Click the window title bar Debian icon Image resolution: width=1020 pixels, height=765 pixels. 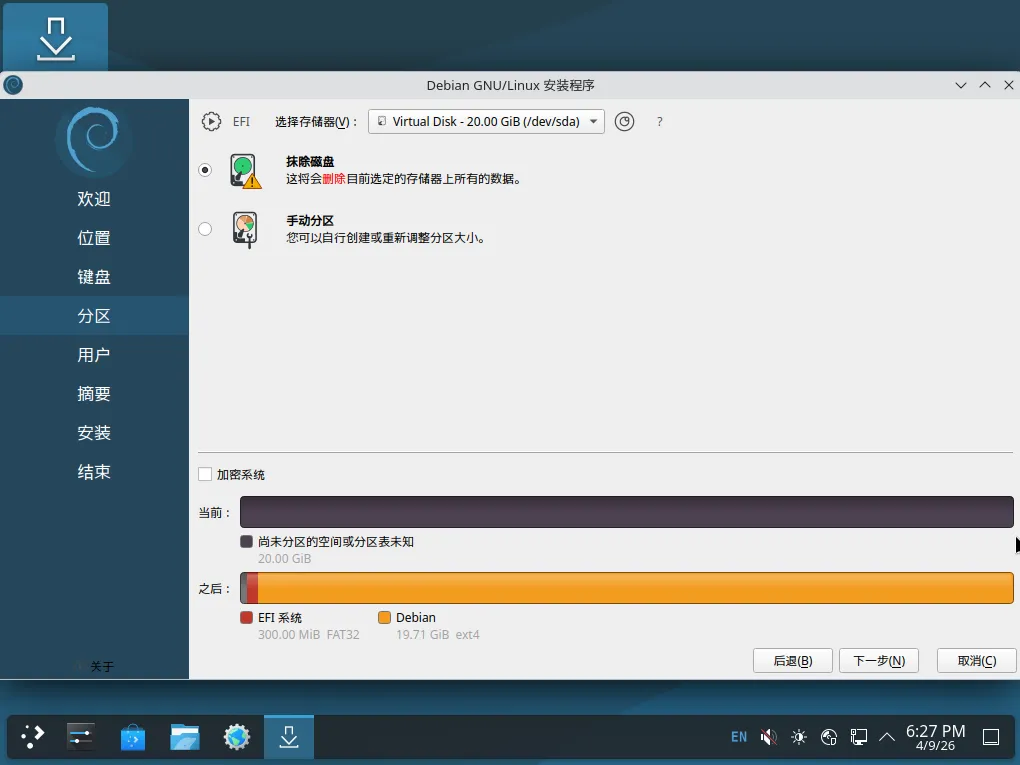(x=13, y=85)
